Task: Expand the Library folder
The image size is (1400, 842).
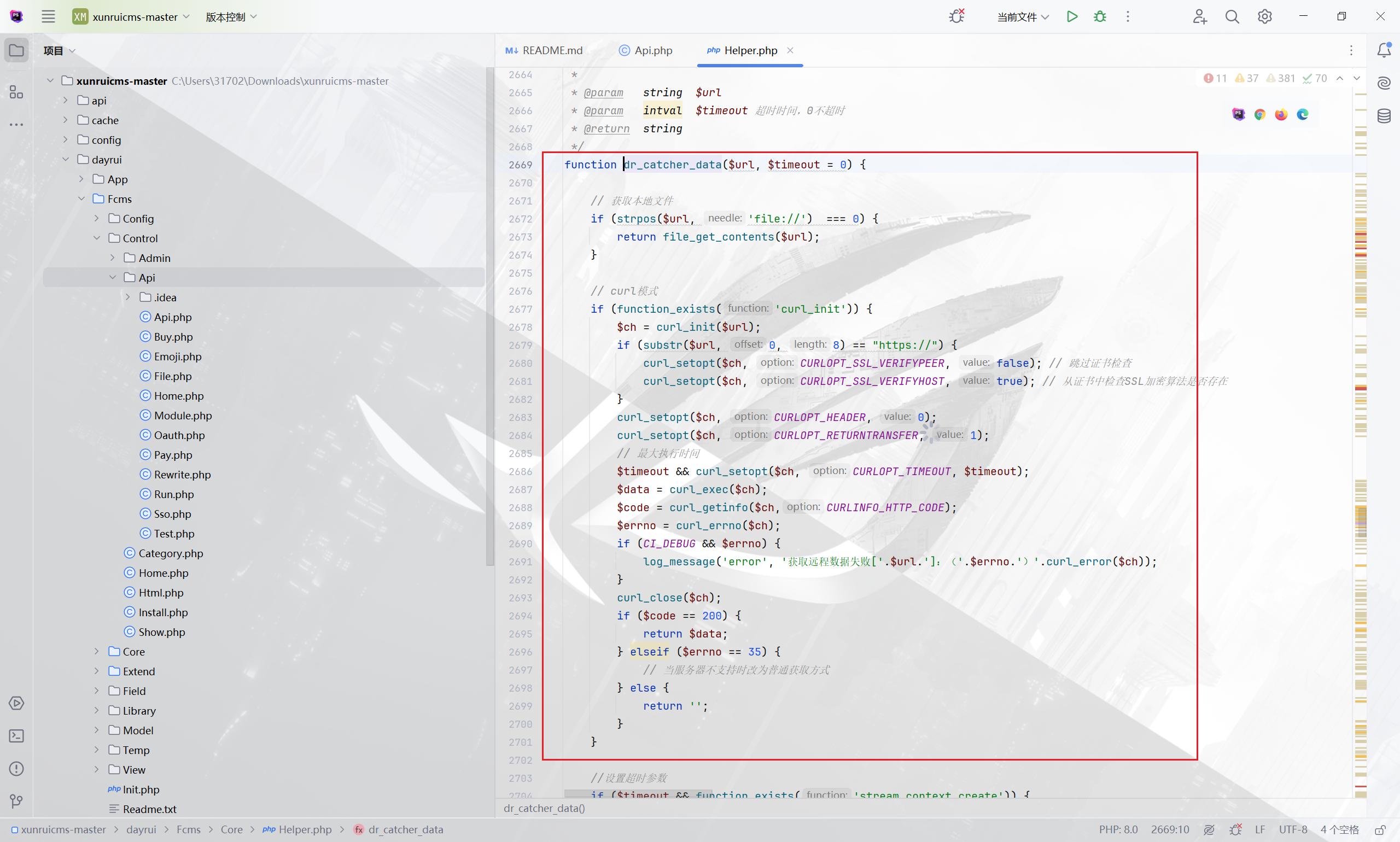Action: [x=96, y=710]
